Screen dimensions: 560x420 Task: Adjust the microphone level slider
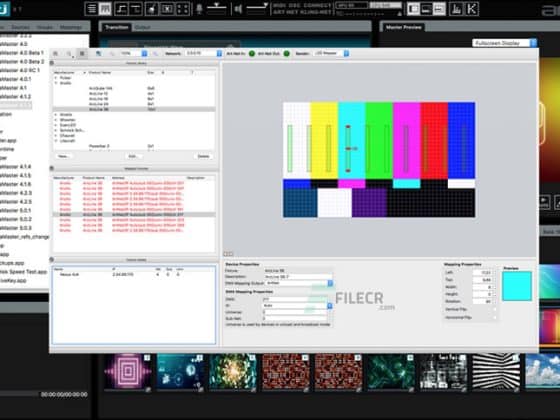[216, 6]
